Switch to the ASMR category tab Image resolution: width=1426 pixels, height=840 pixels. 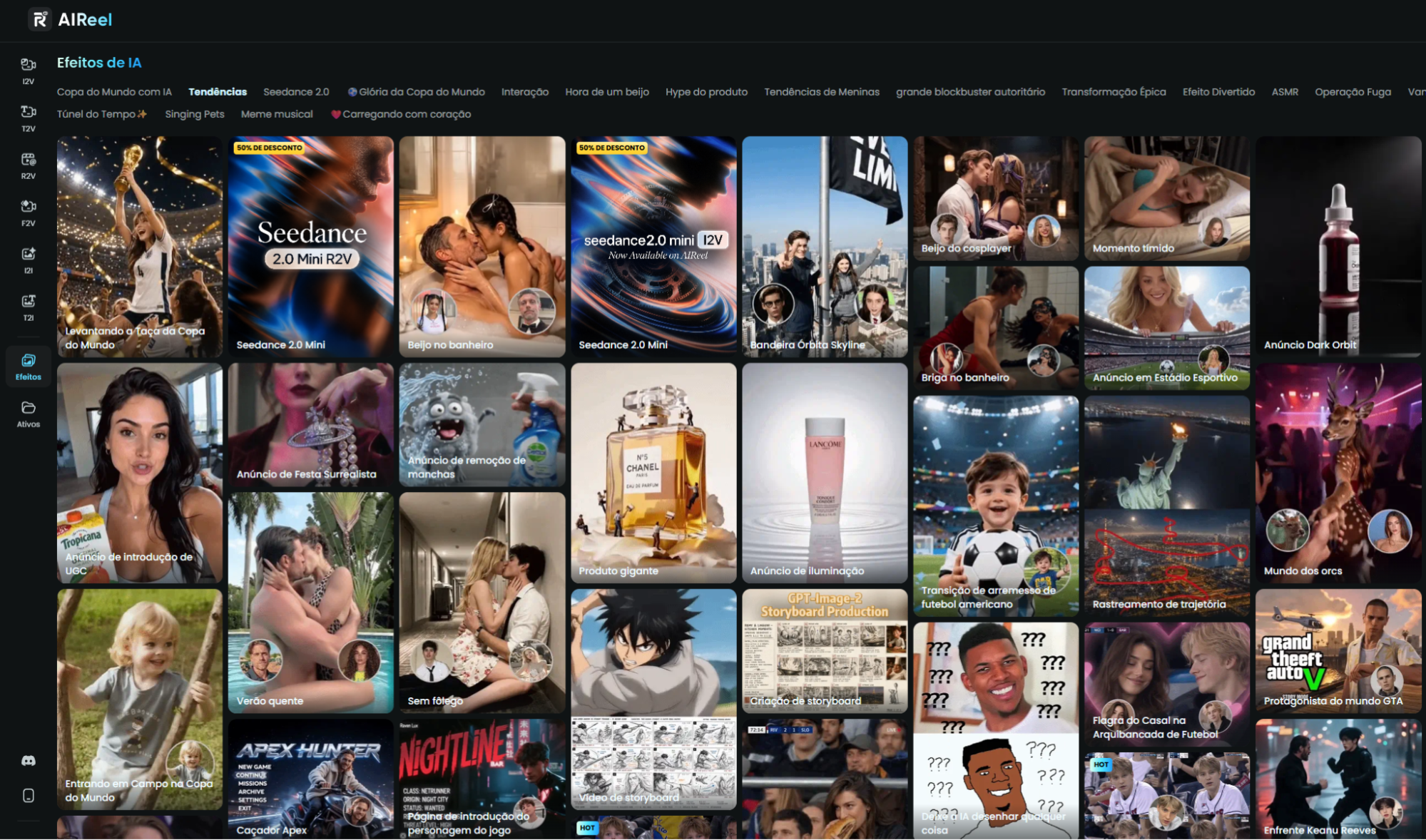1284,92
